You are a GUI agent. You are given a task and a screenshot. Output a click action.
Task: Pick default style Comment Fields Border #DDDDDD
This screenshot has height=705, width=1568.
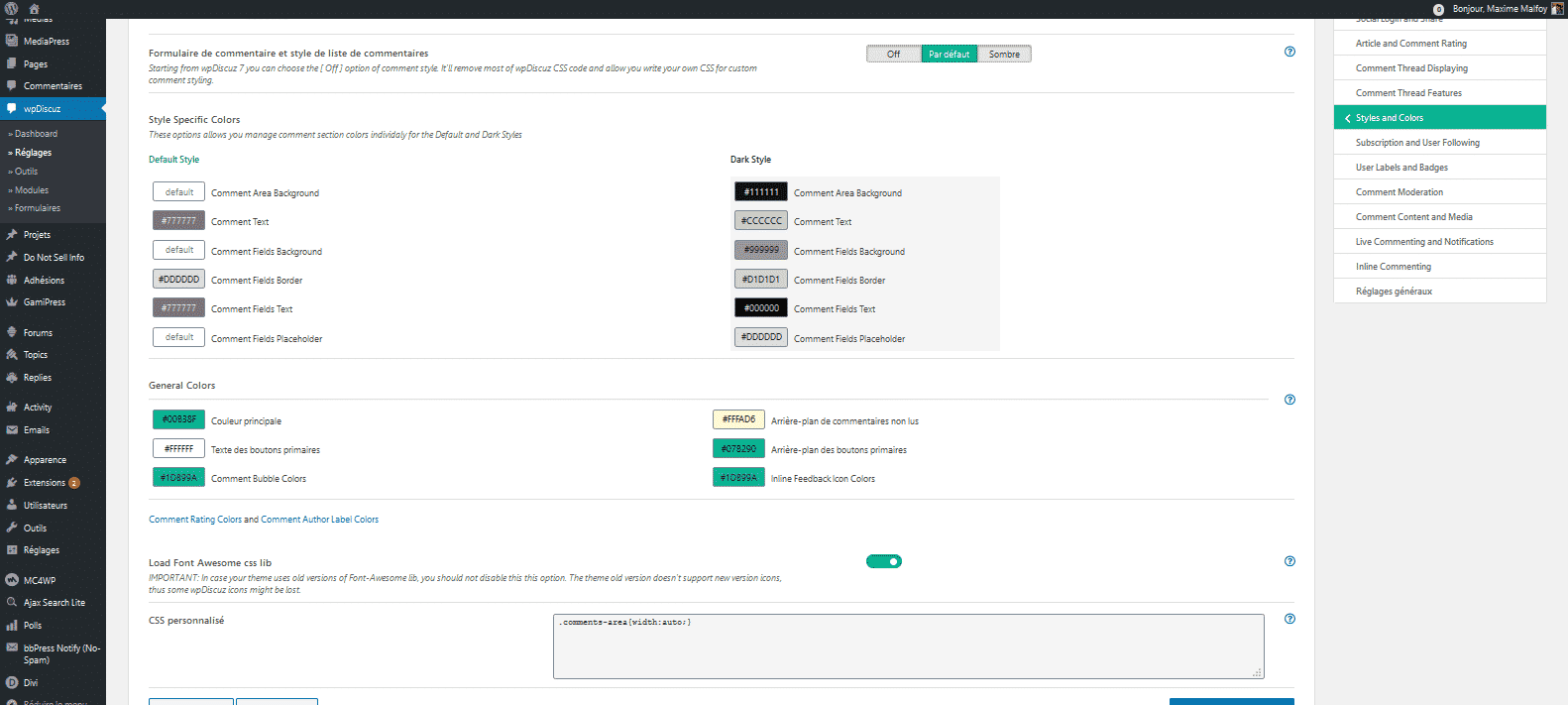point(178,279)
